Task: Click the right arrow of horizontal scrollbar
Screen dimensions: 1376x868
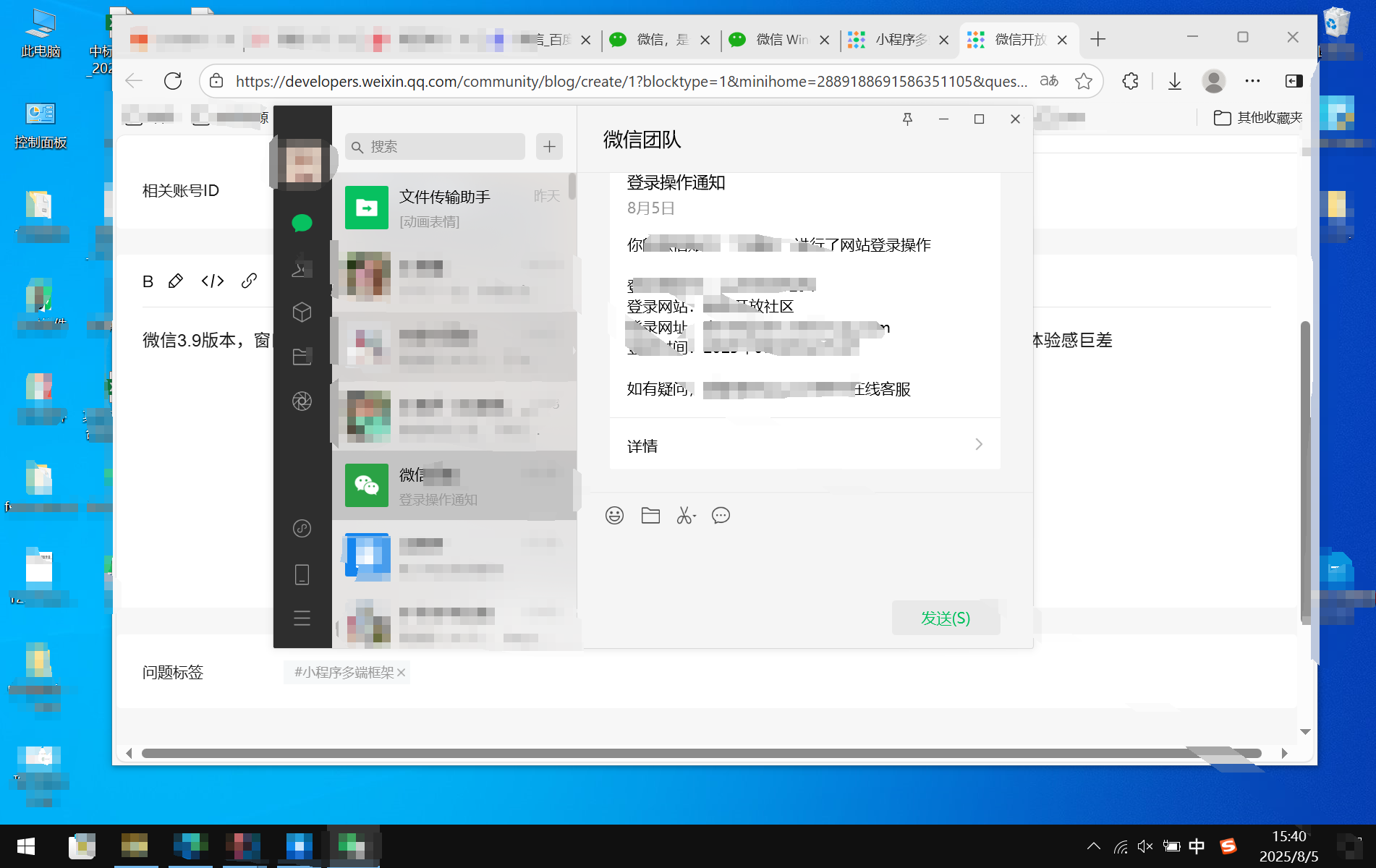Action: (1284, 753)
